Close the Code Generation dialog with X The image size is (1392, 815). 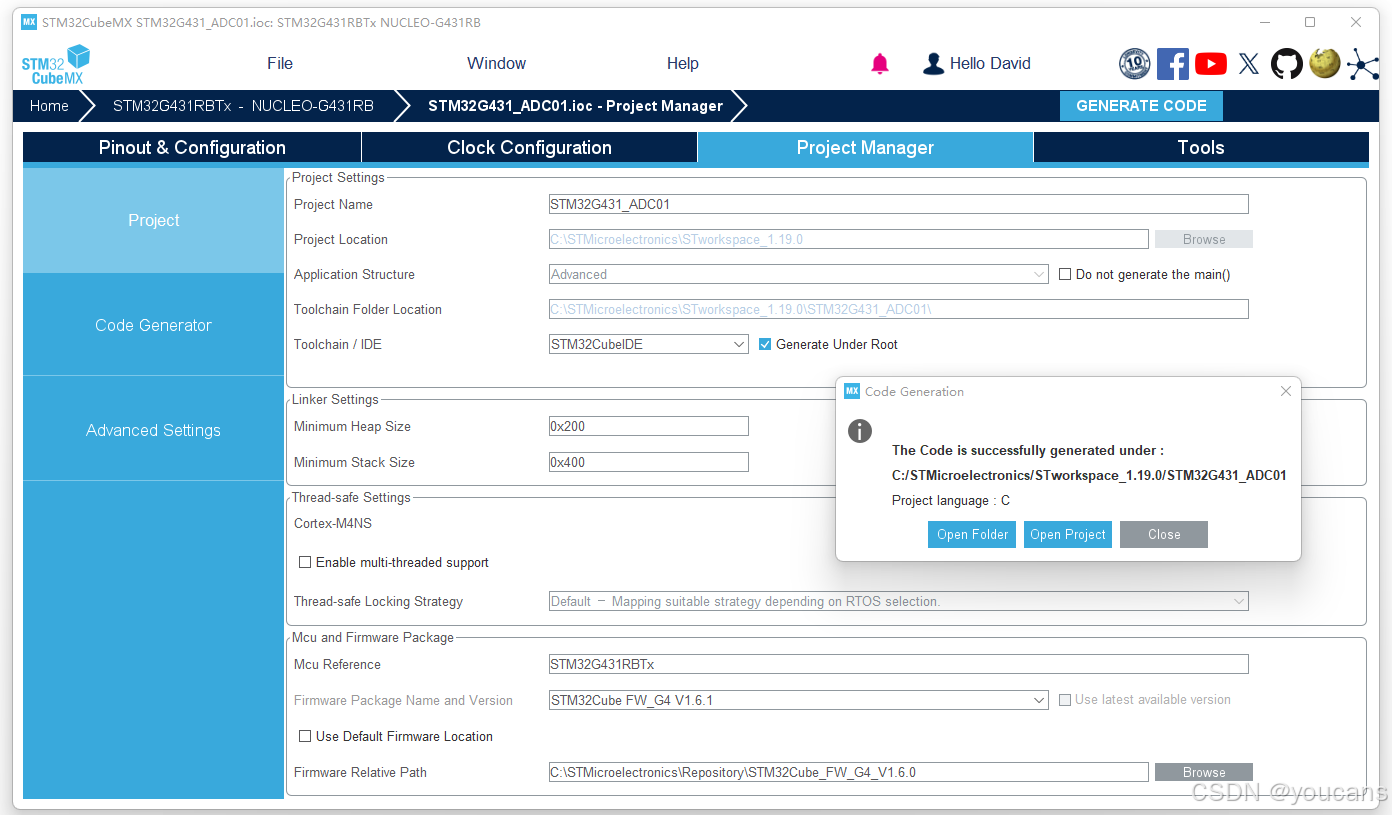(x=1286, y=391)
